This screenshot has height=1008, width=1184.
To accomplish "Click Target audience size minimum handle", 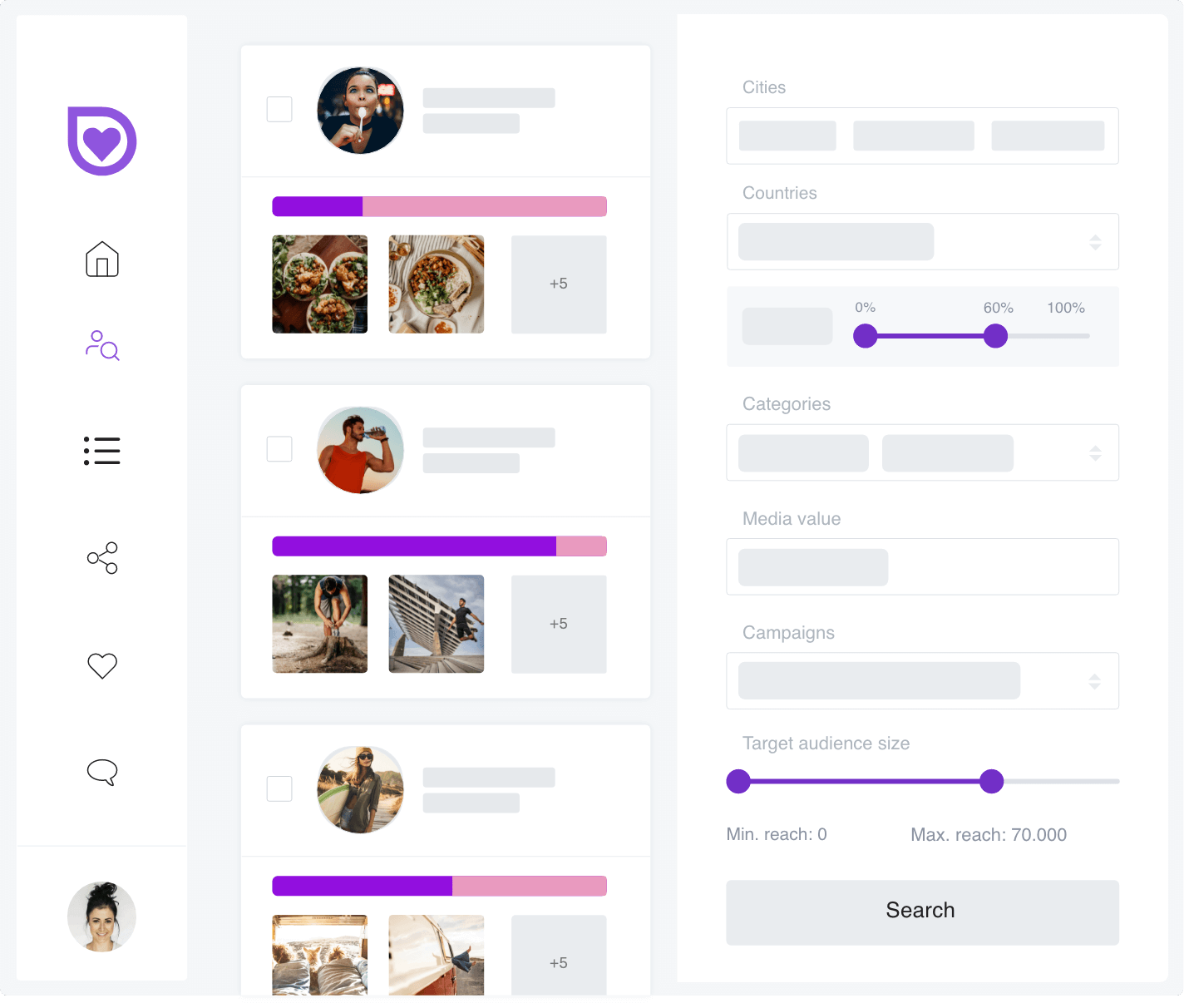I will tap(738, 782).
